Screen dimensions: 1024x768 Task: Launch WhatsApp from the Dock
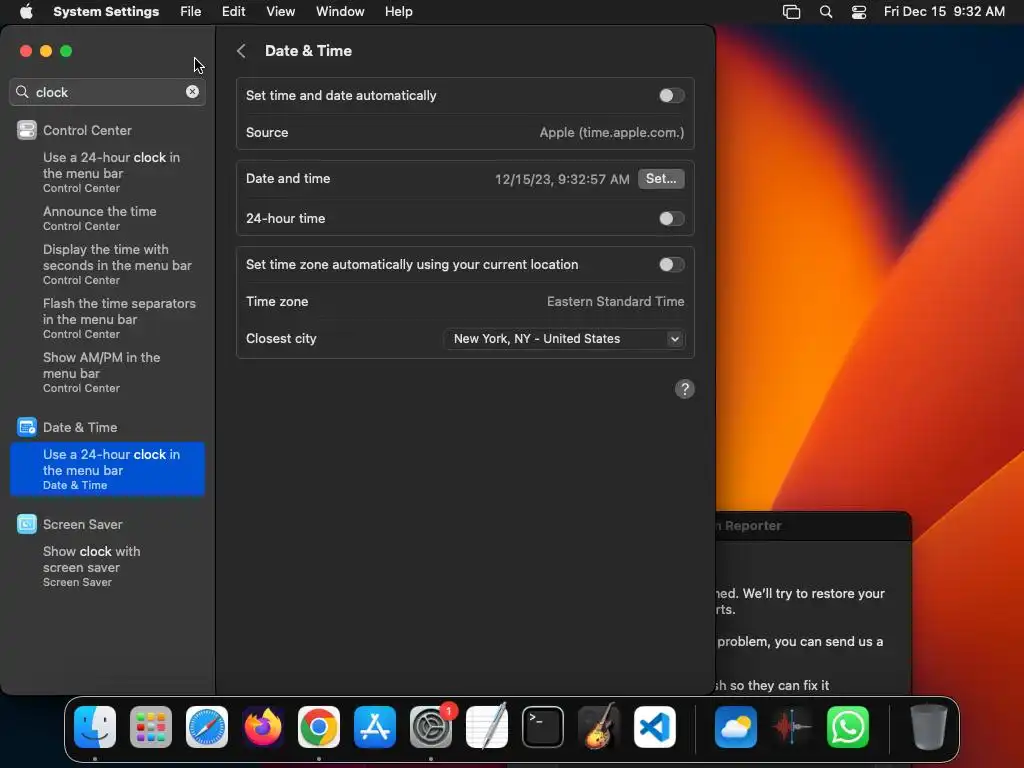tap(848, 727)
